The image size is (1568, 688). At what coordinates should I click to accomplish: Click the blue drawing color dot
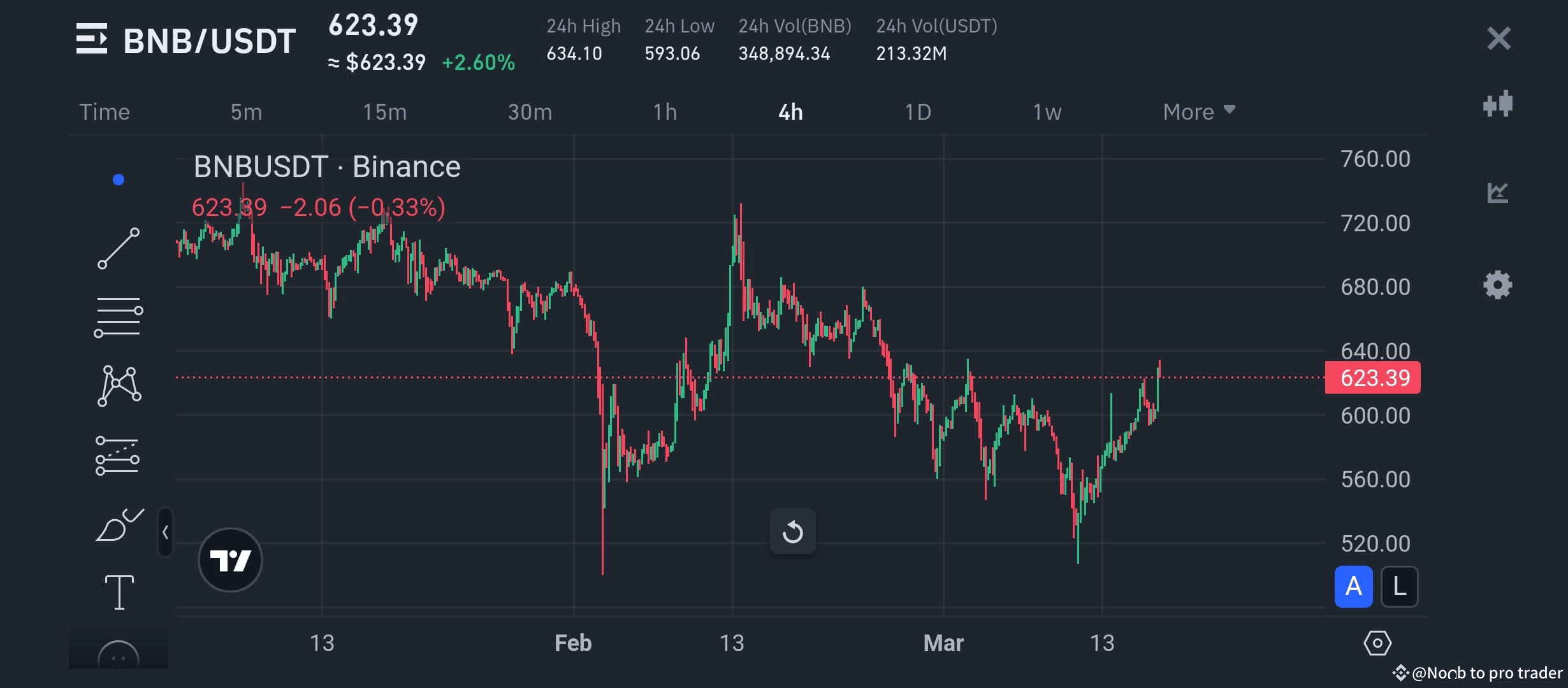click(117, 179)
